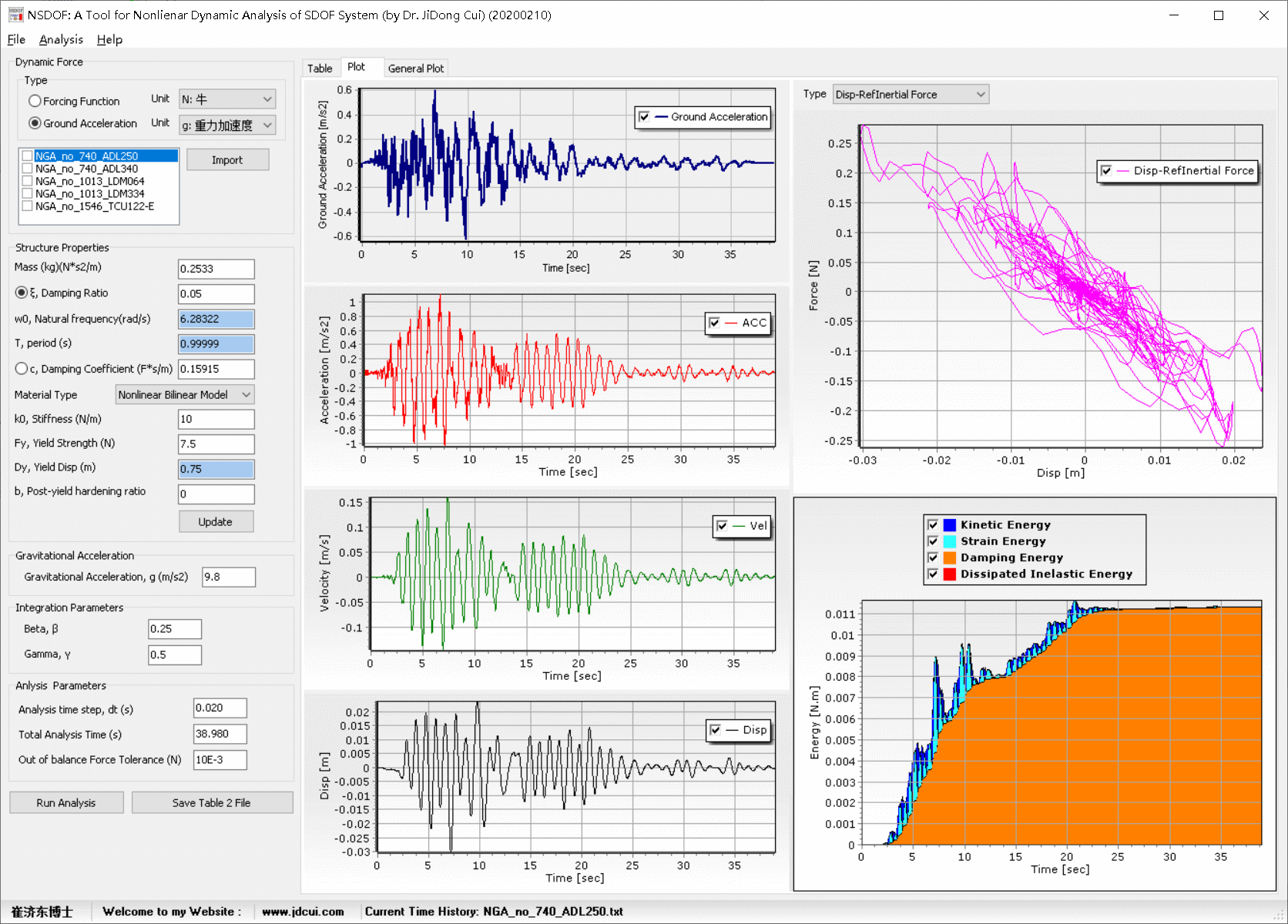The height and width of the screenshot is (924, 1288).
Task: Toggle the ACC series legend checkbox
Action: click(x=714, y=323)
